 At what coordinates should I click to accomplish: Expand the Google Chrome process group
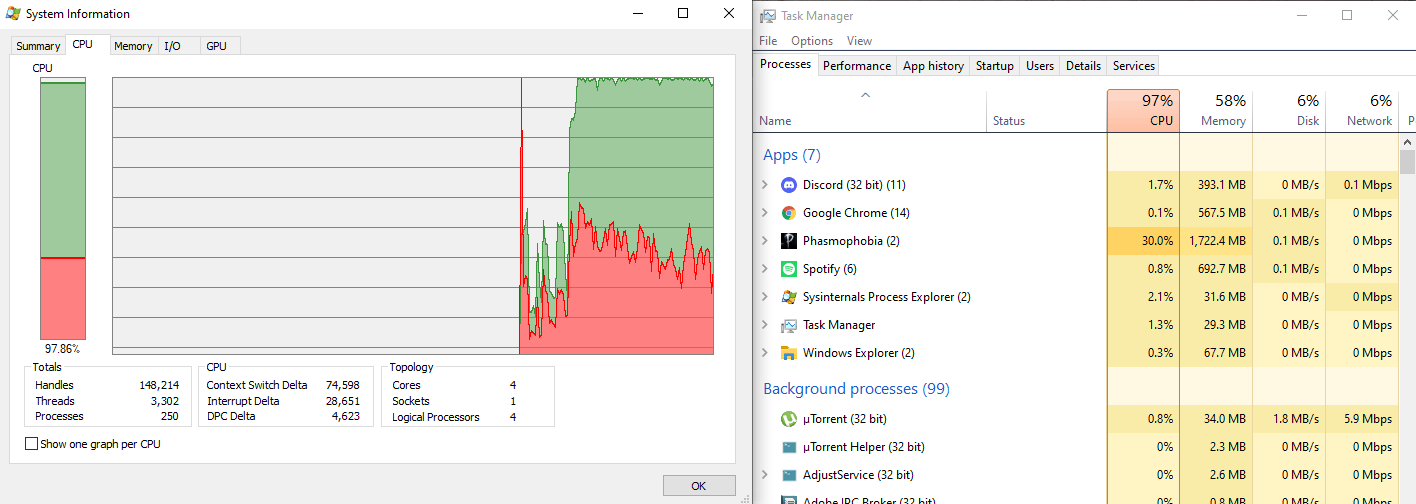click(x=765, y=213)
